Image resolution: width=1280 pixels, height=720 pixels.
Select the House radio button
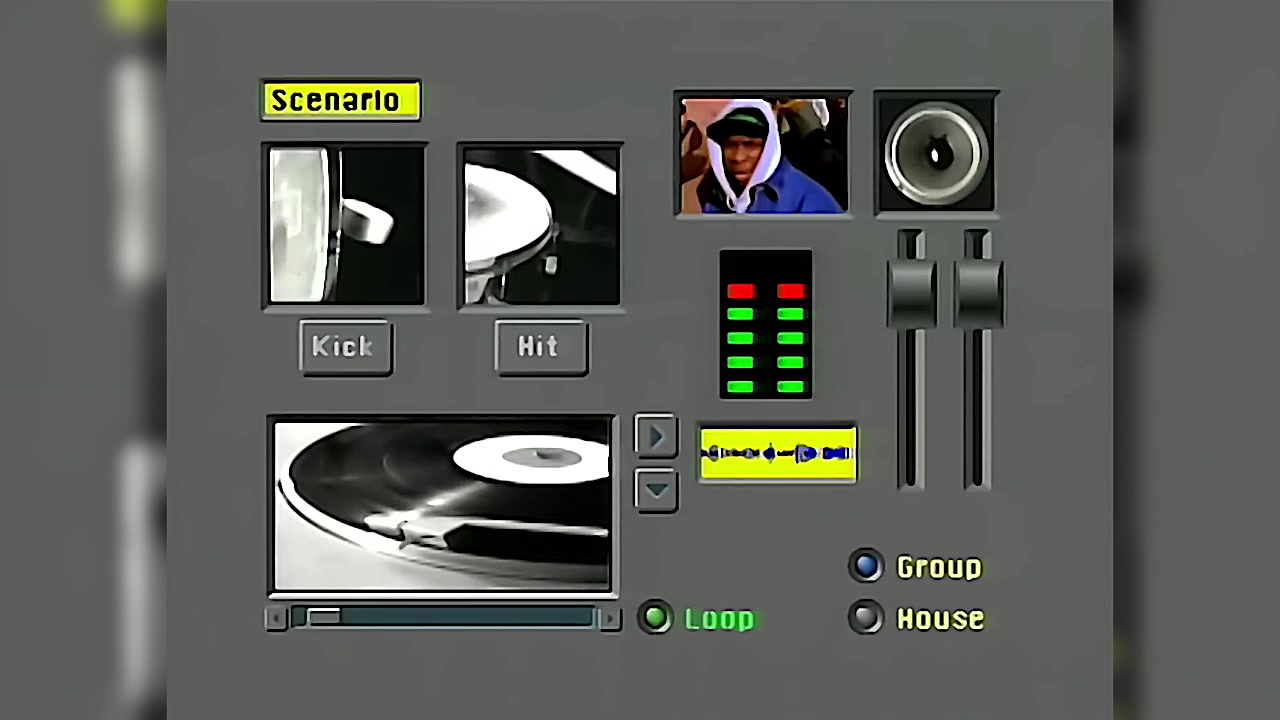[866, 618]
